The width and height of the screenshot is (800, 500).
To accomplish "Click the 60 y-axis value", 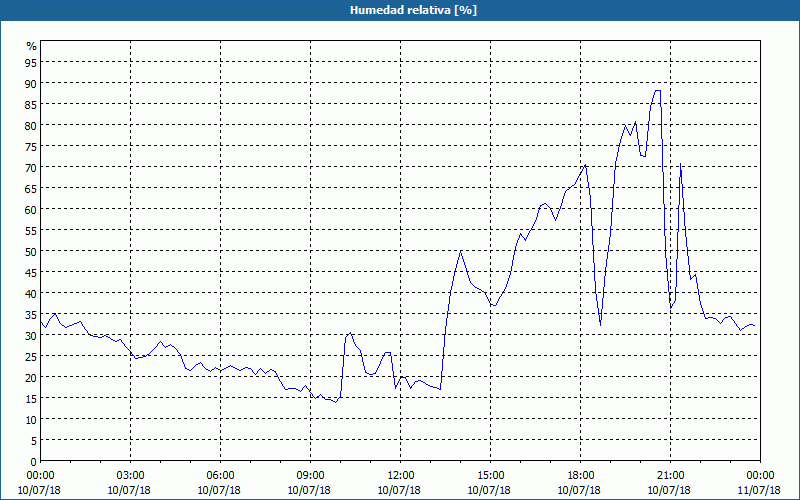I will [x=31, y=209].
